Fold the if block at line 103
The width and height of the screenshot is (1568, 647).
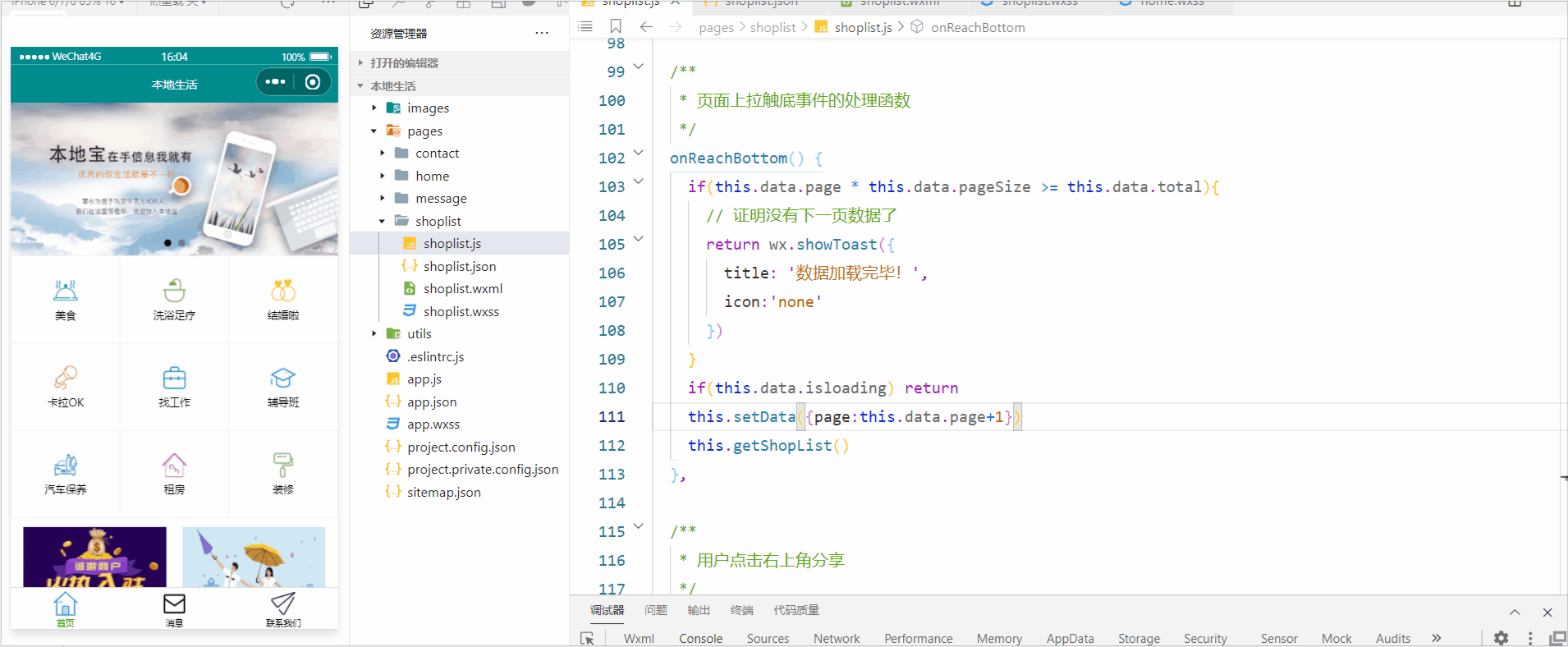click(639, 181)
